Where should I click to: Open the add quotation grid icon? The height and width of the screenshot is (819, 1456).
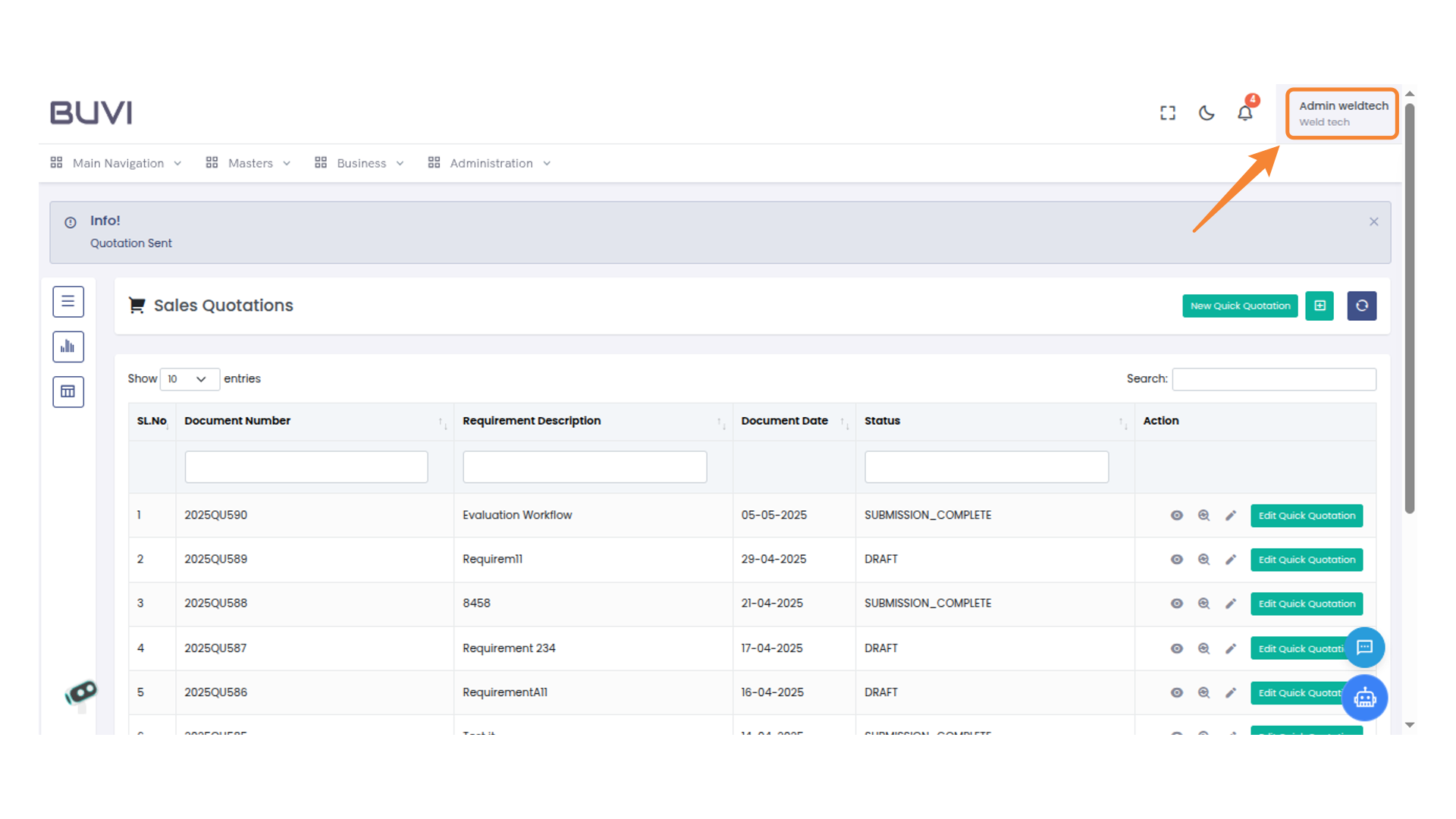[x=1319, y=306]
